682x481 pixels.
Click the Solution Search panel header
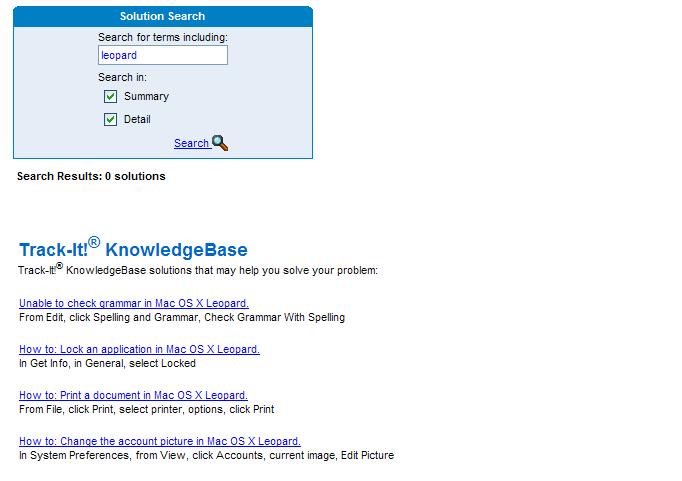point(162,16)
